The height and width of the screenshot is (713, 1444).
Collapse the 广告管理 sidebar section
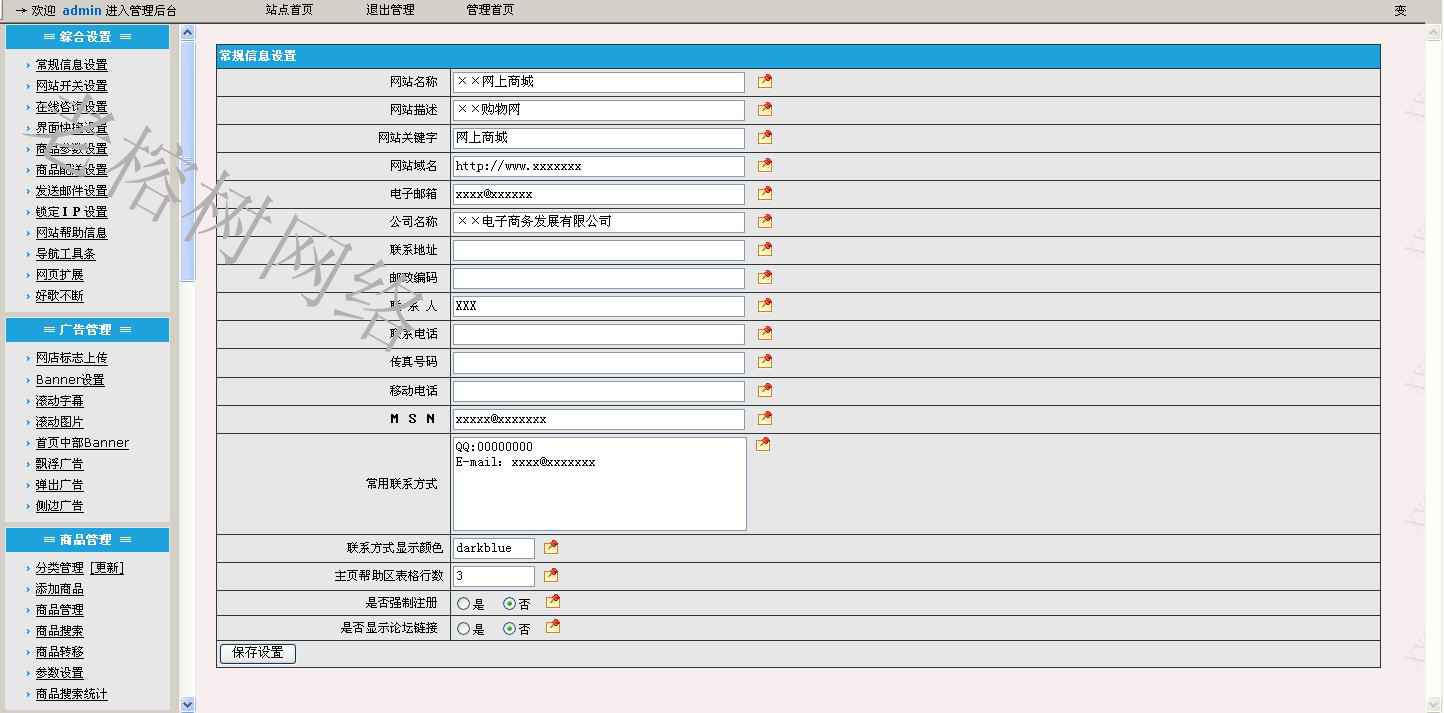pyautogui.click(x=87, y=330)
